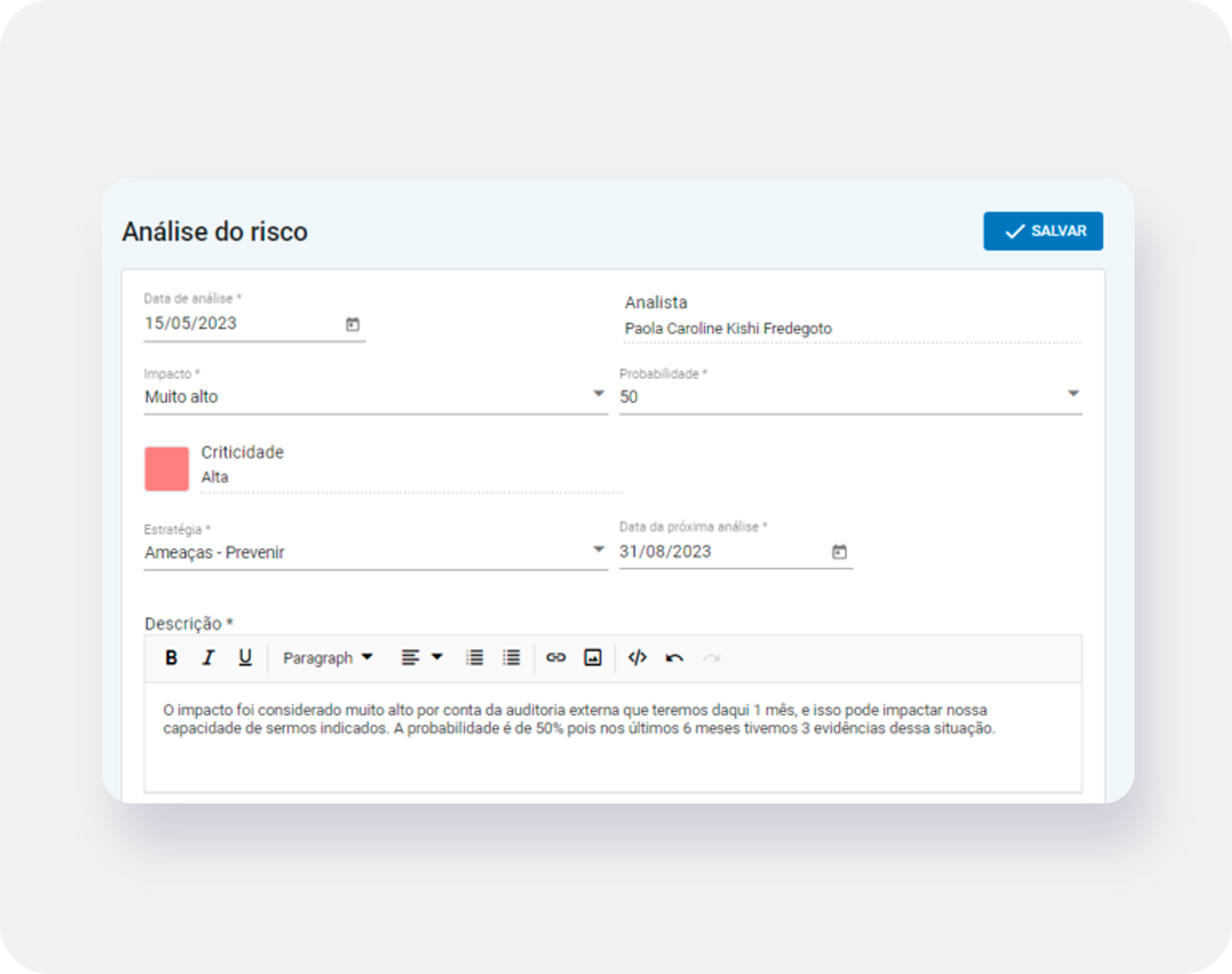Click the red Criticidade color swatch

click(x=167, y=469)
